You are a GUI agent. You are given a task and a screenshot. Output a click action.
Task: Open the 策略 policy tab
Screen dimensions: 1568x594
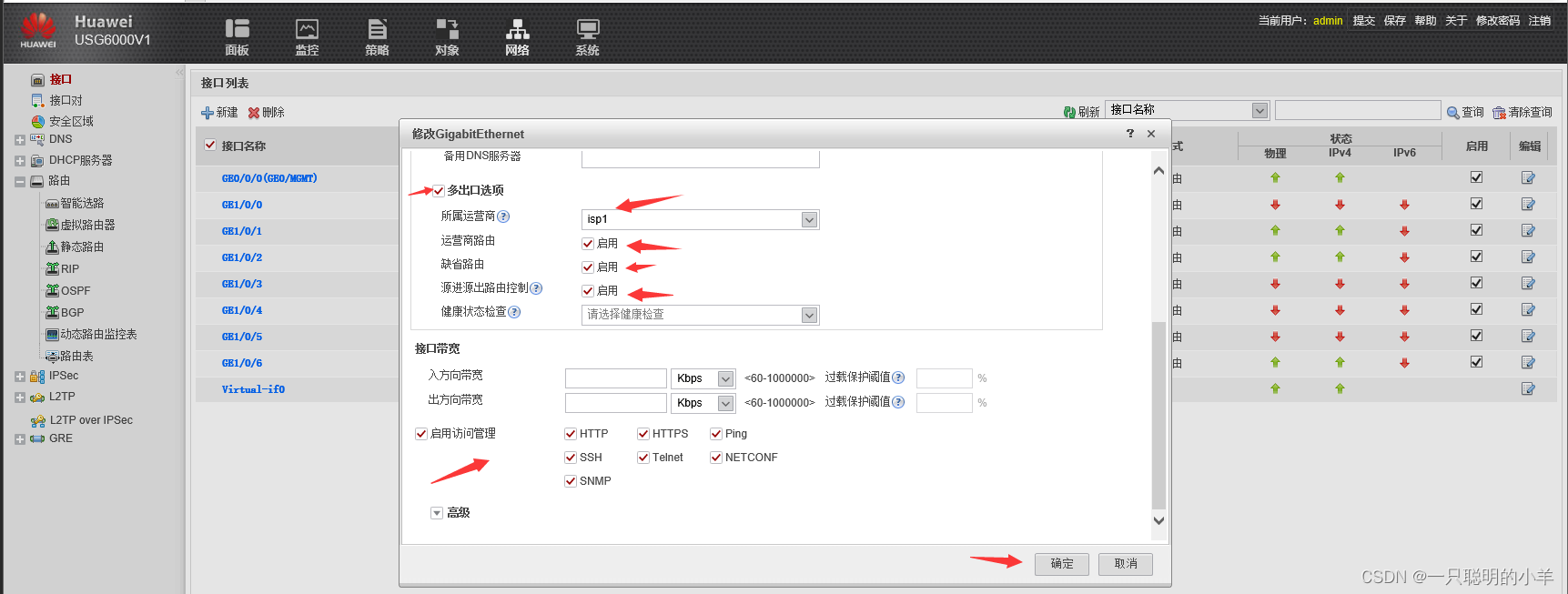pyautogui.click(x=377, y=37)
